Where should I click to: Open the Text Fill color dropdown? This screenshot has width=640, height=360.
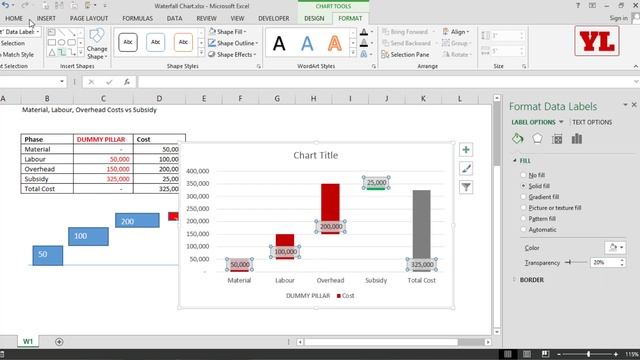pos(371,31)
